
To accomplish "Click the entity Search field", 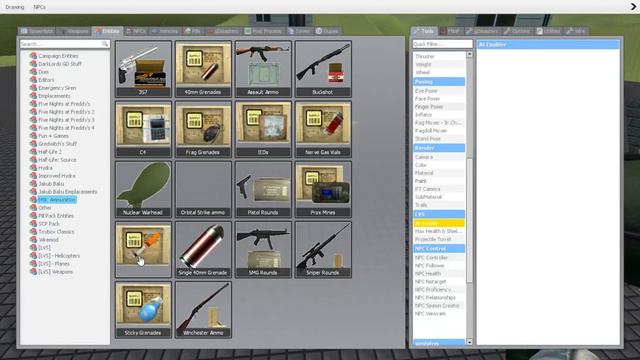I will tap(64, 44).
